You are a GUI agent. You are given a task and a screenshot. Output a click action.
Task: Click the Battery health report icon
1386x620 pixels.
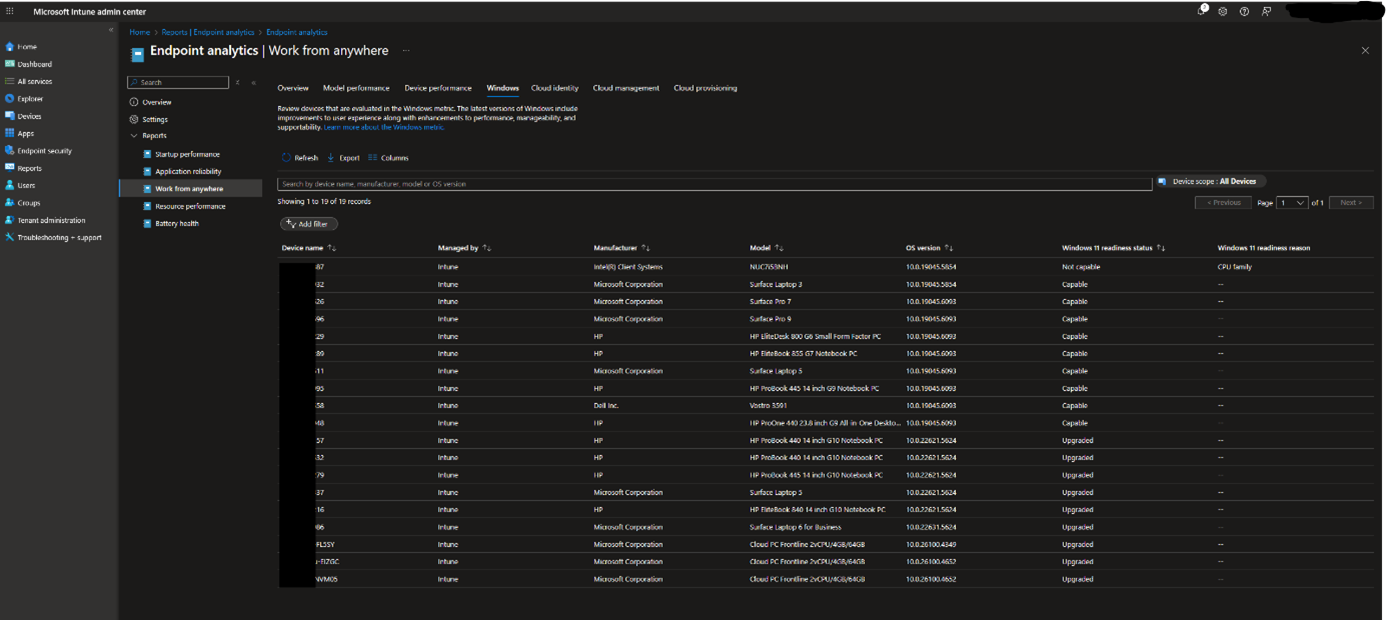(x=147, y=224)
